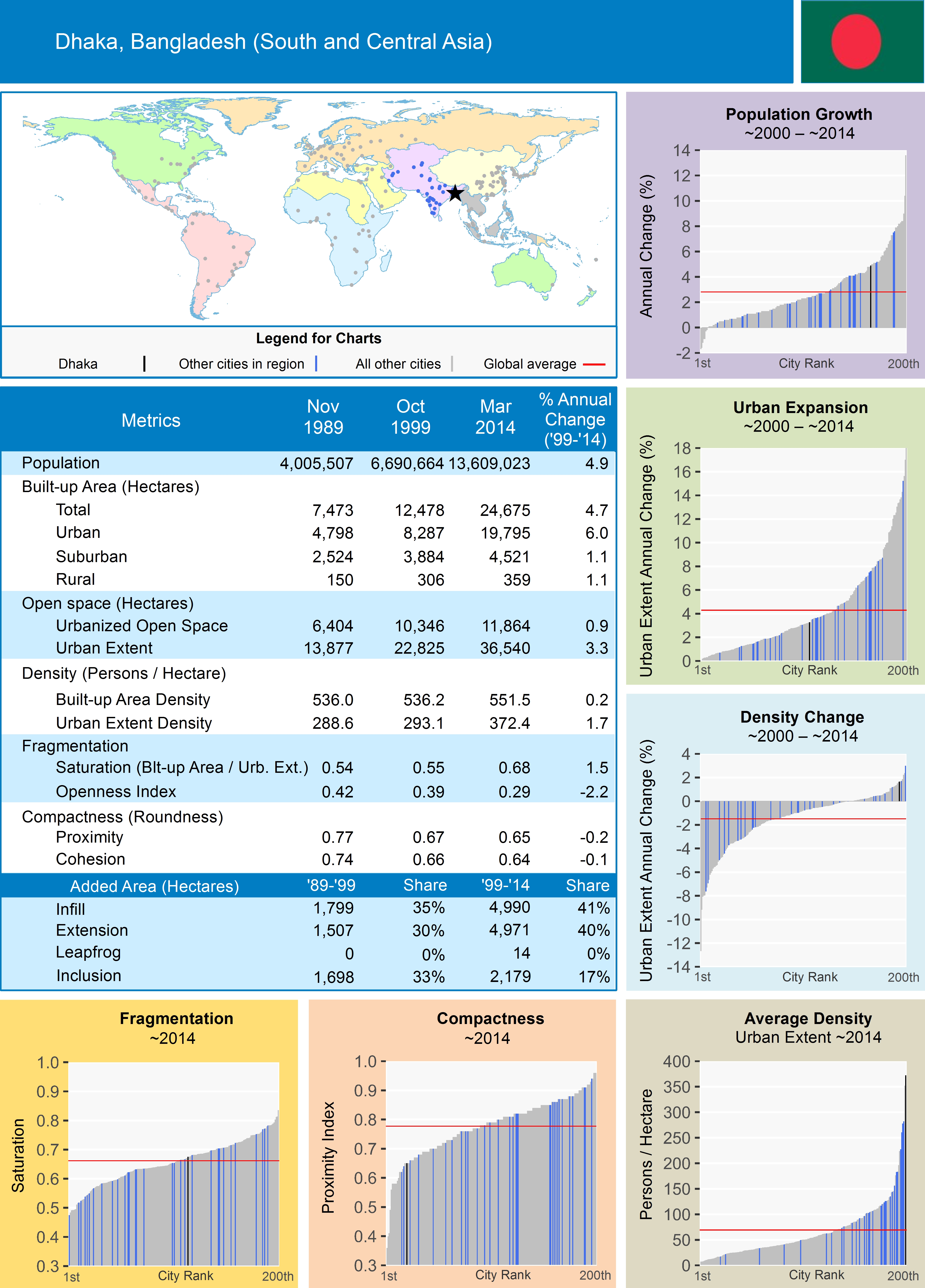Click the Metrics column header

pyautogui.click(x=151, y=420)
